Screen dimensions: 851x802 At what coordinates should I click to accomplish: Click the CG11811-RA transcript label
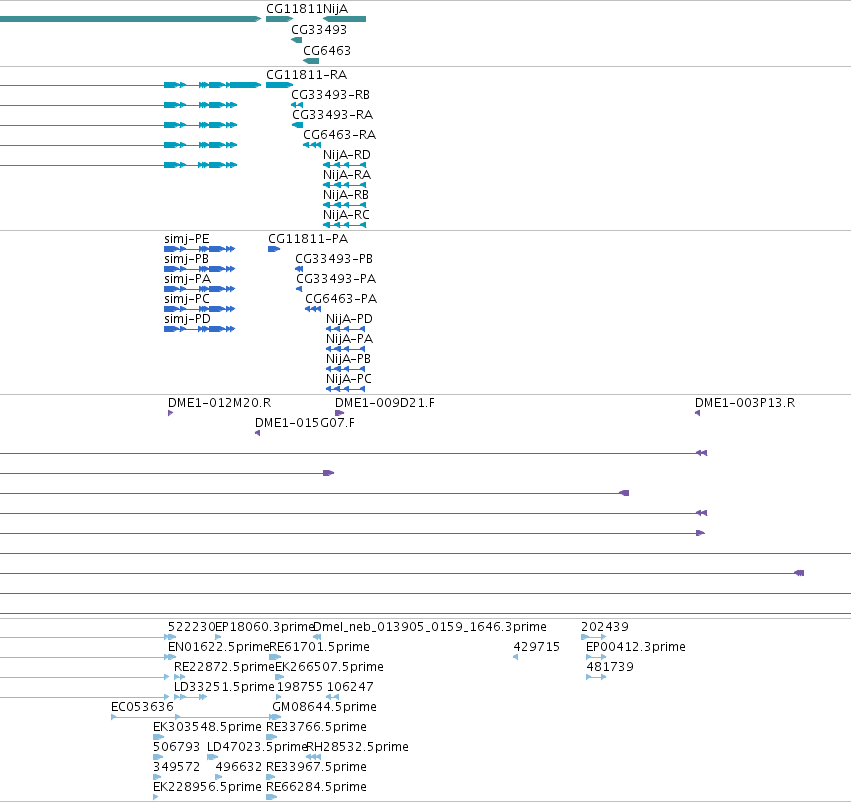tap(306, 75)
